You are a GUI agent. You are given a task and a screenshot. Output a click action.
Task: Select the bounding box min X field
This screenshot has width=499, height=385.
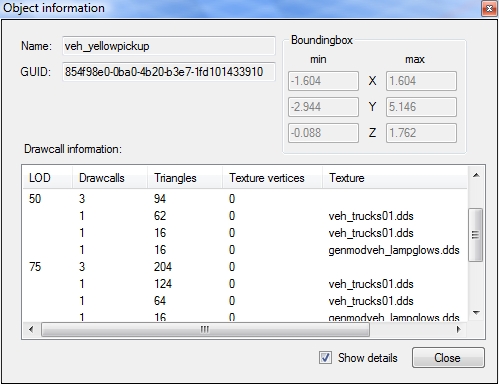323,81
